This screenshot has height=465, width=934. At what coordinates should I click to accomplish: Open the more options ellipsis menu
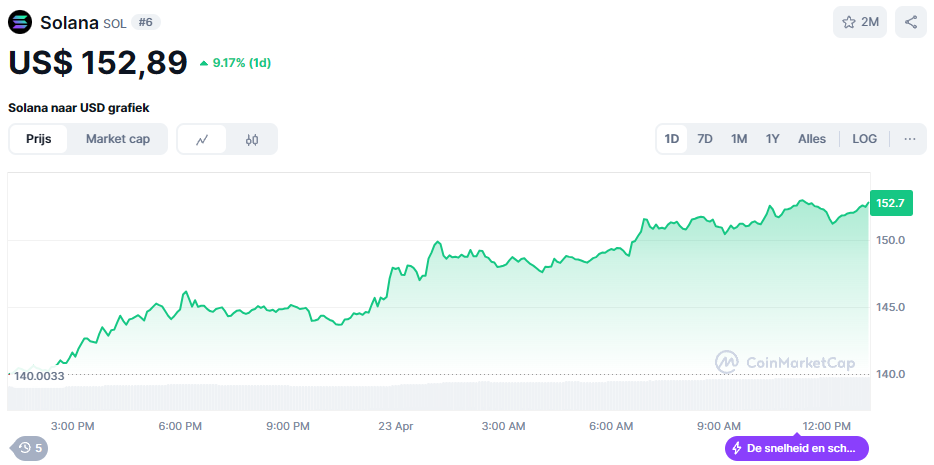(x=910, y=139)
